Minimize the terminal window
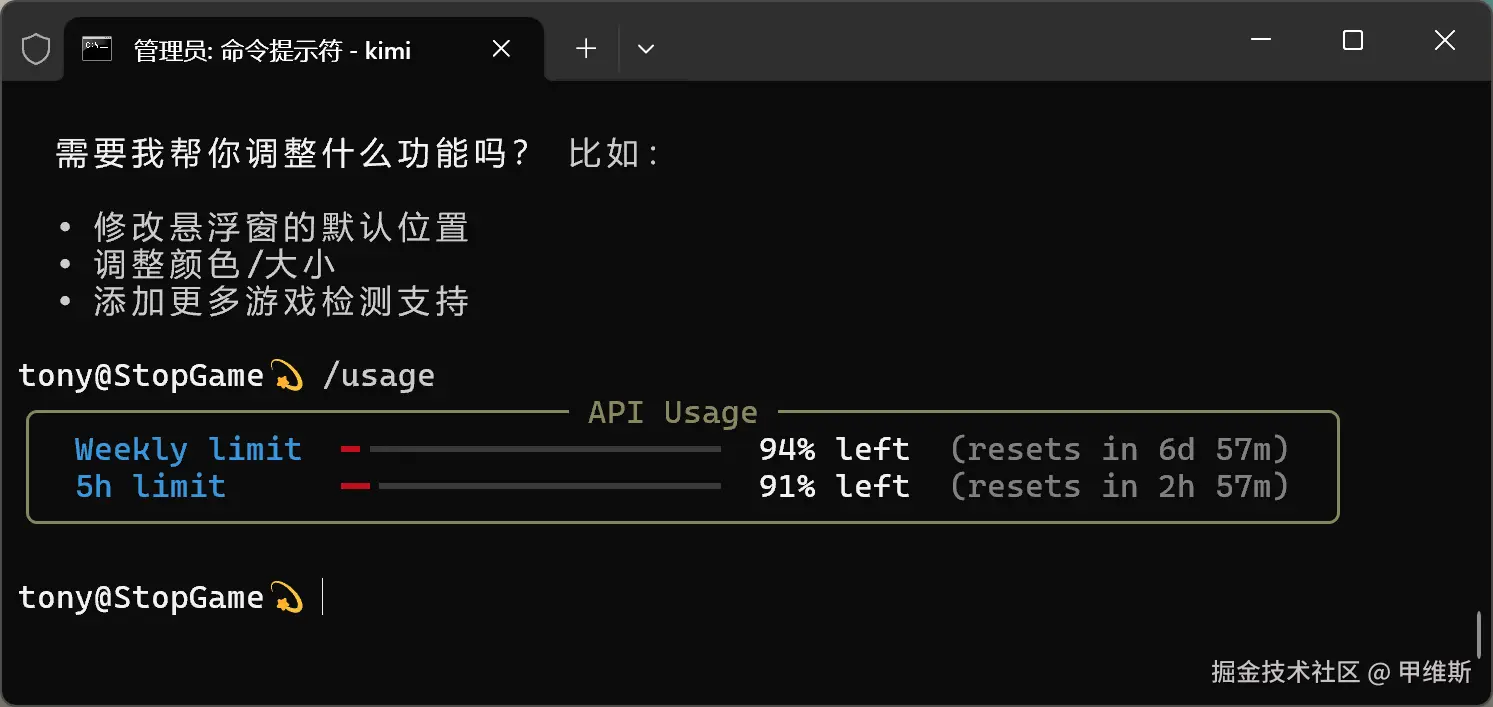The width and height of the screenshot is (1493, 707). [1261, 40]
